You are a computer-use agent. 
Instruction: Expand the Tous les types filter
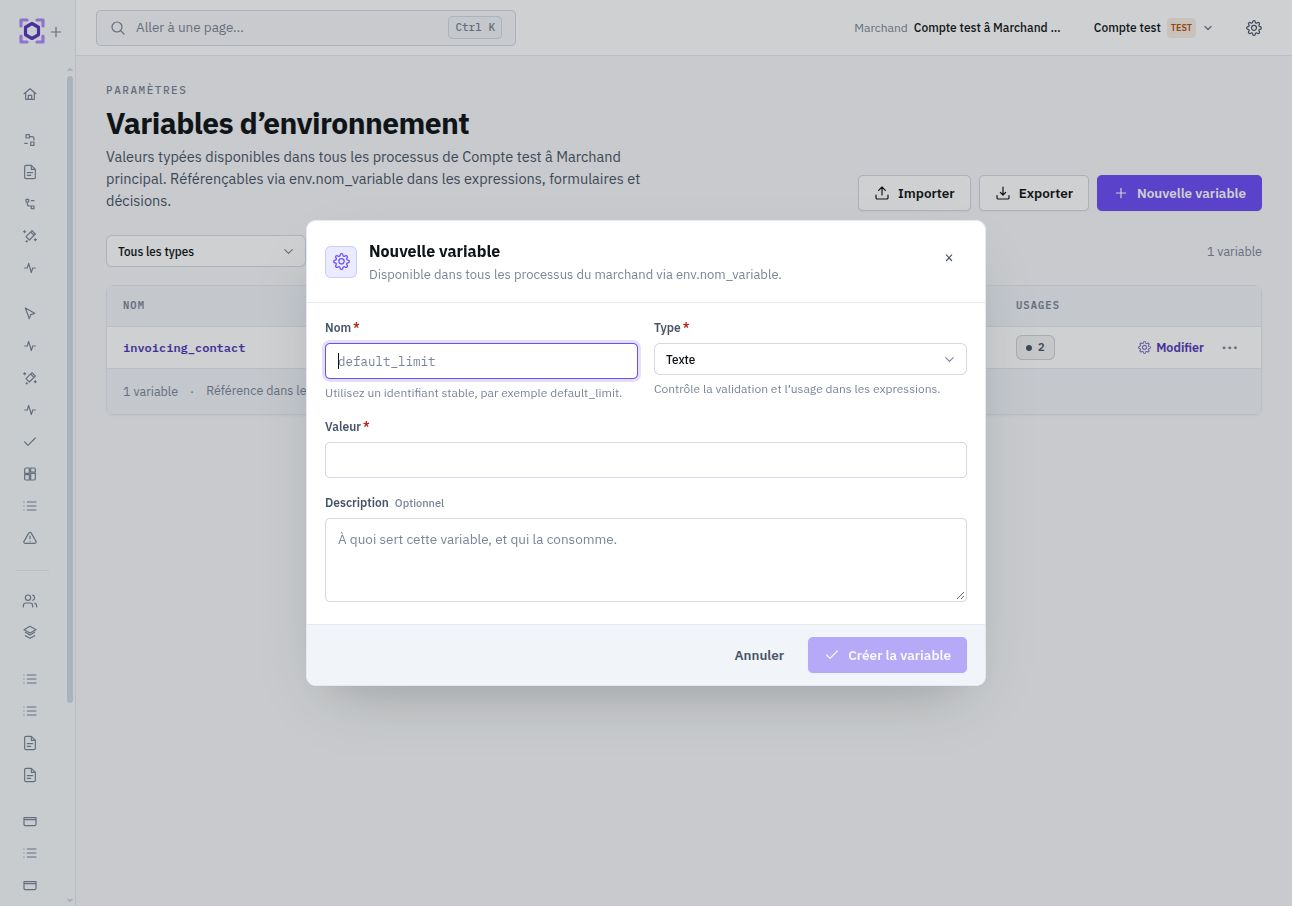[206, 251]
